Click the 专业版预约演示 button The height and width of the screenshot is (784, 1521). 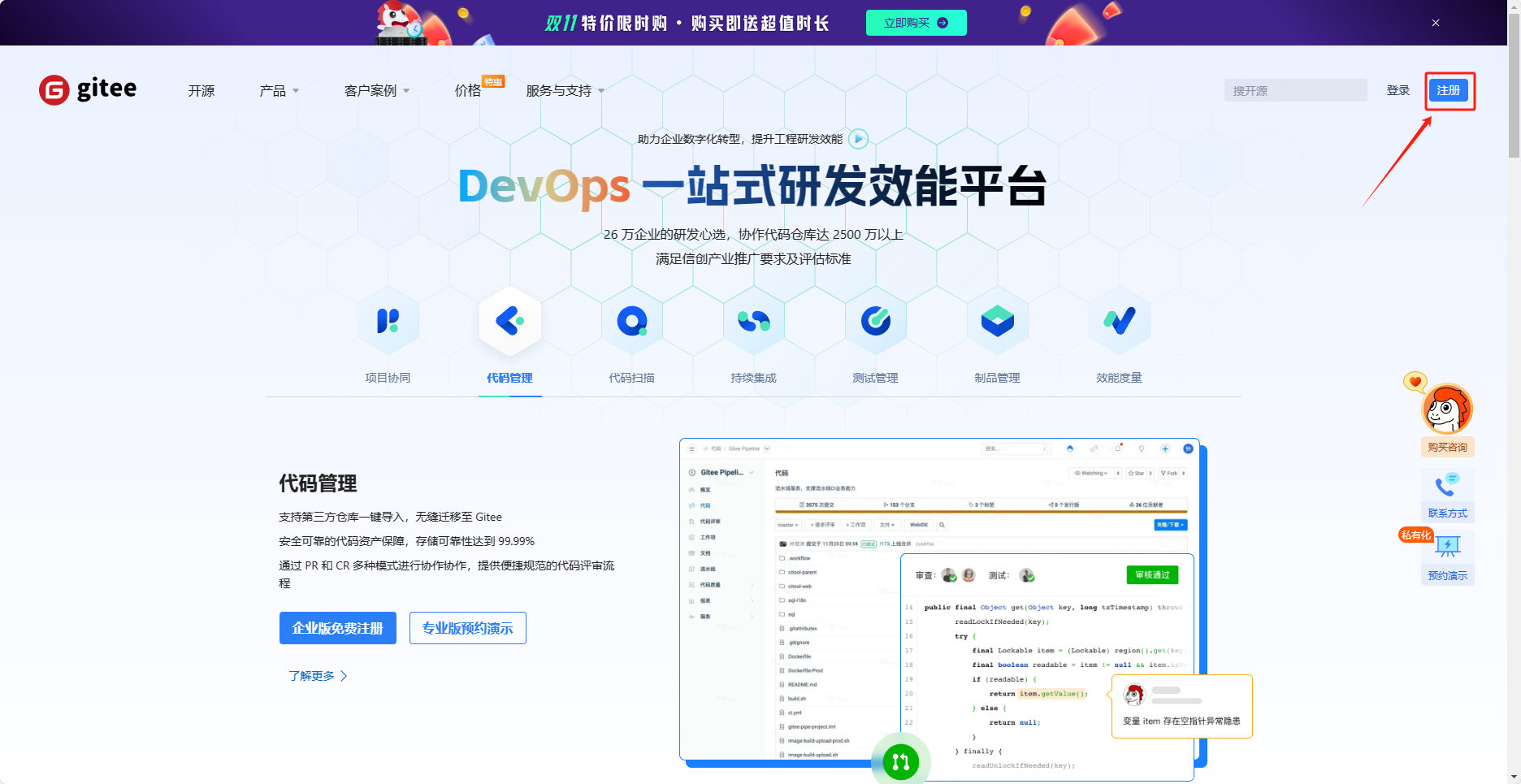point(468,628)
